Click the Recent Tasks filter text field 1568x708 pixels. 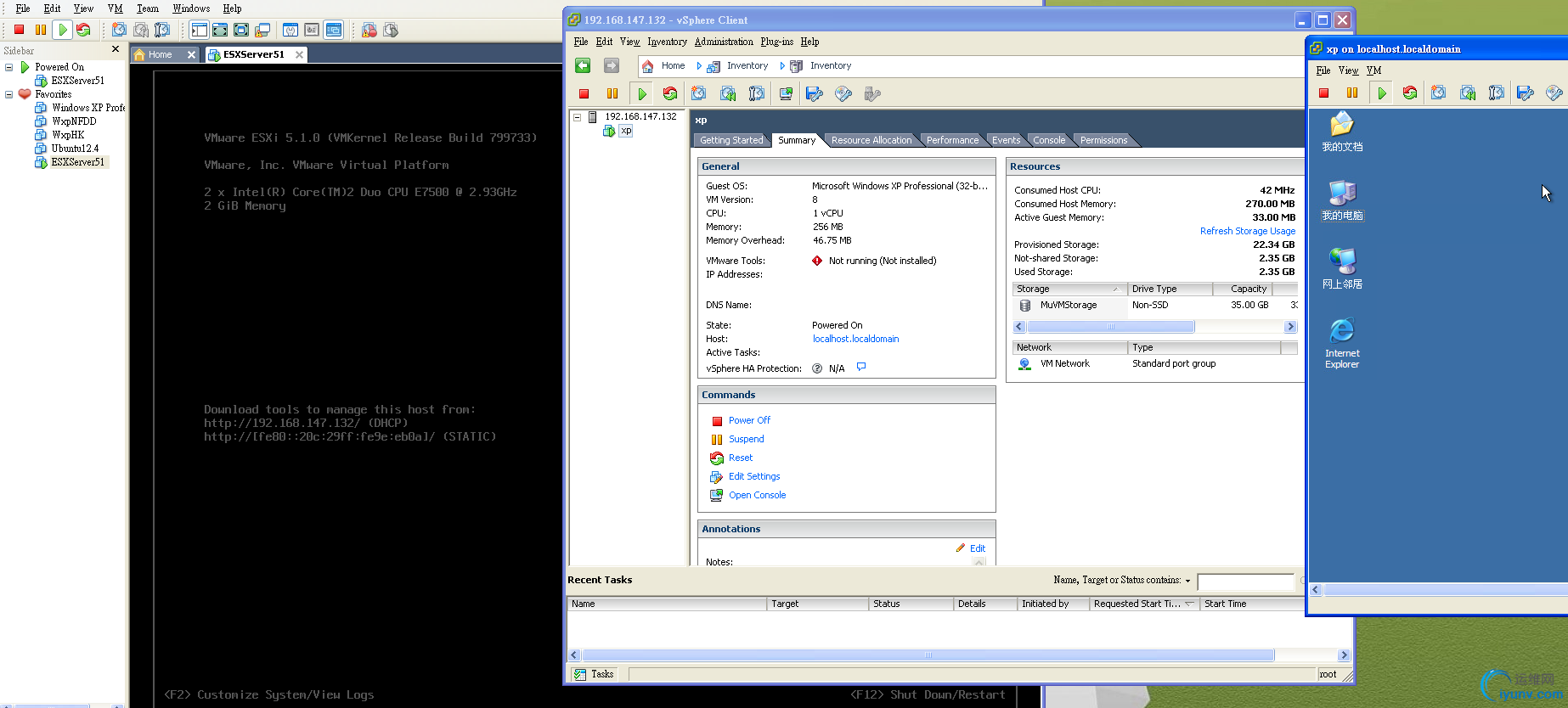pyautogui.click(x=1244, y=582)
